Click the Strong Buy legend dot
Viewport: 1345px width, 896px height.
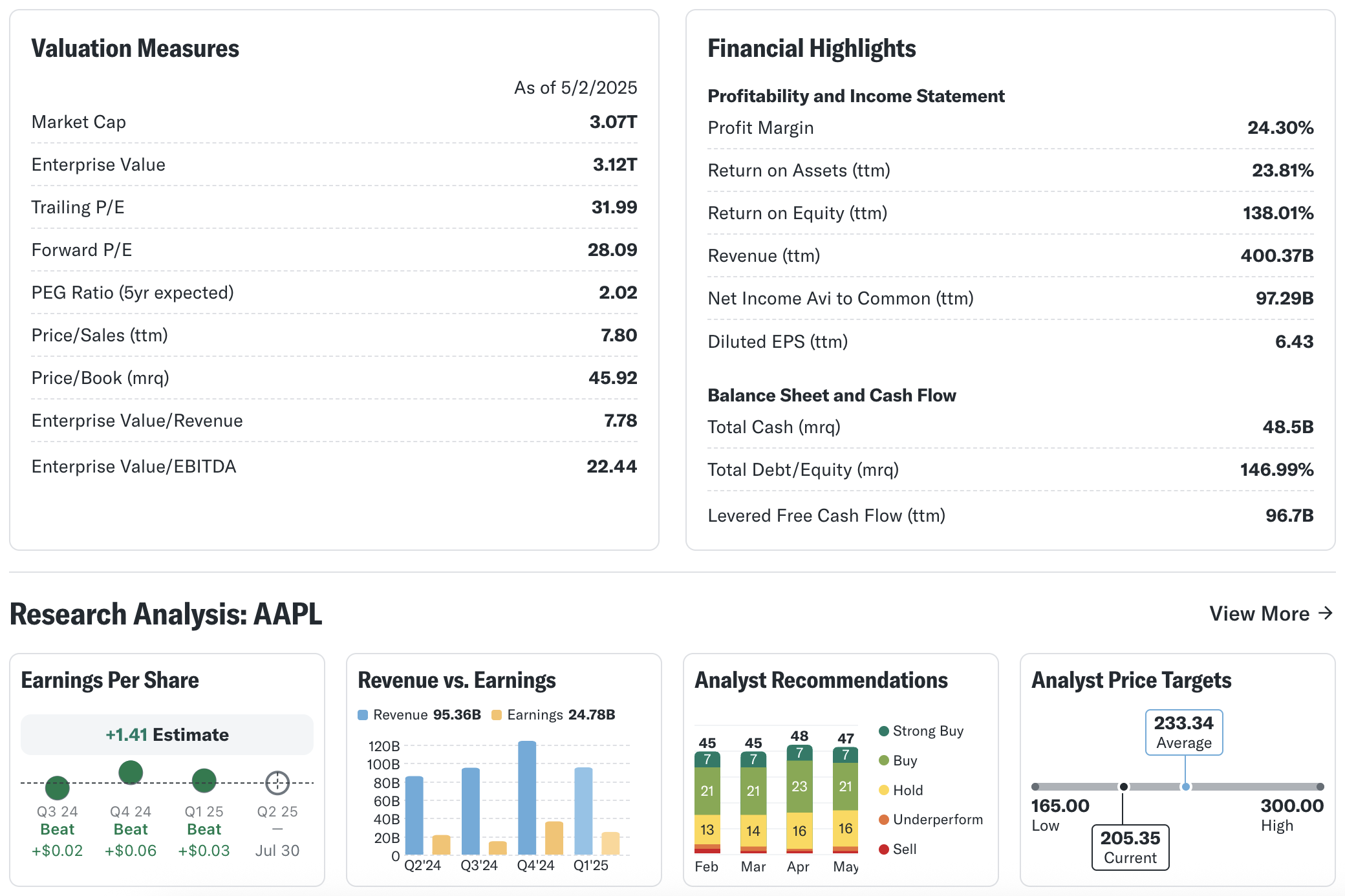[884, 731]
